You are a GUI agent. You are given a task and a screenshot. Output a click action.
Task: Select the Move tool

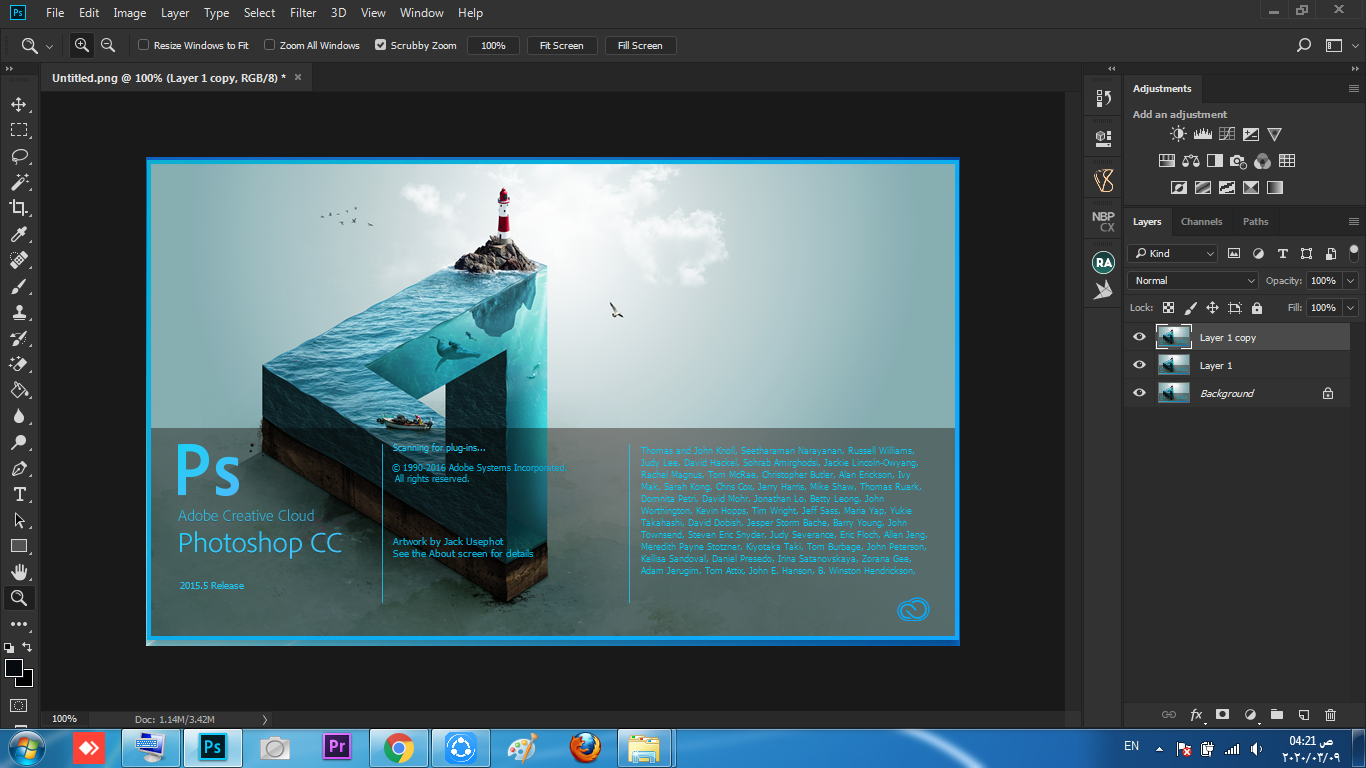coord(19,104)
